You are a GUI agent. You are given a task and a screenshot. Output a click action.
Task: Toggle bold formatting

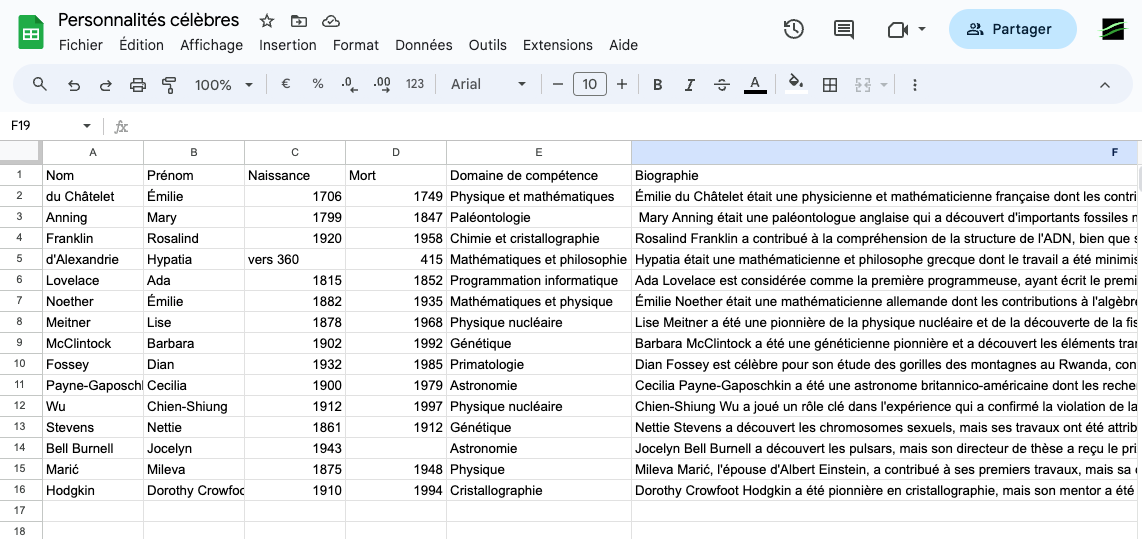pyautogui.click(x=657, y=85)
